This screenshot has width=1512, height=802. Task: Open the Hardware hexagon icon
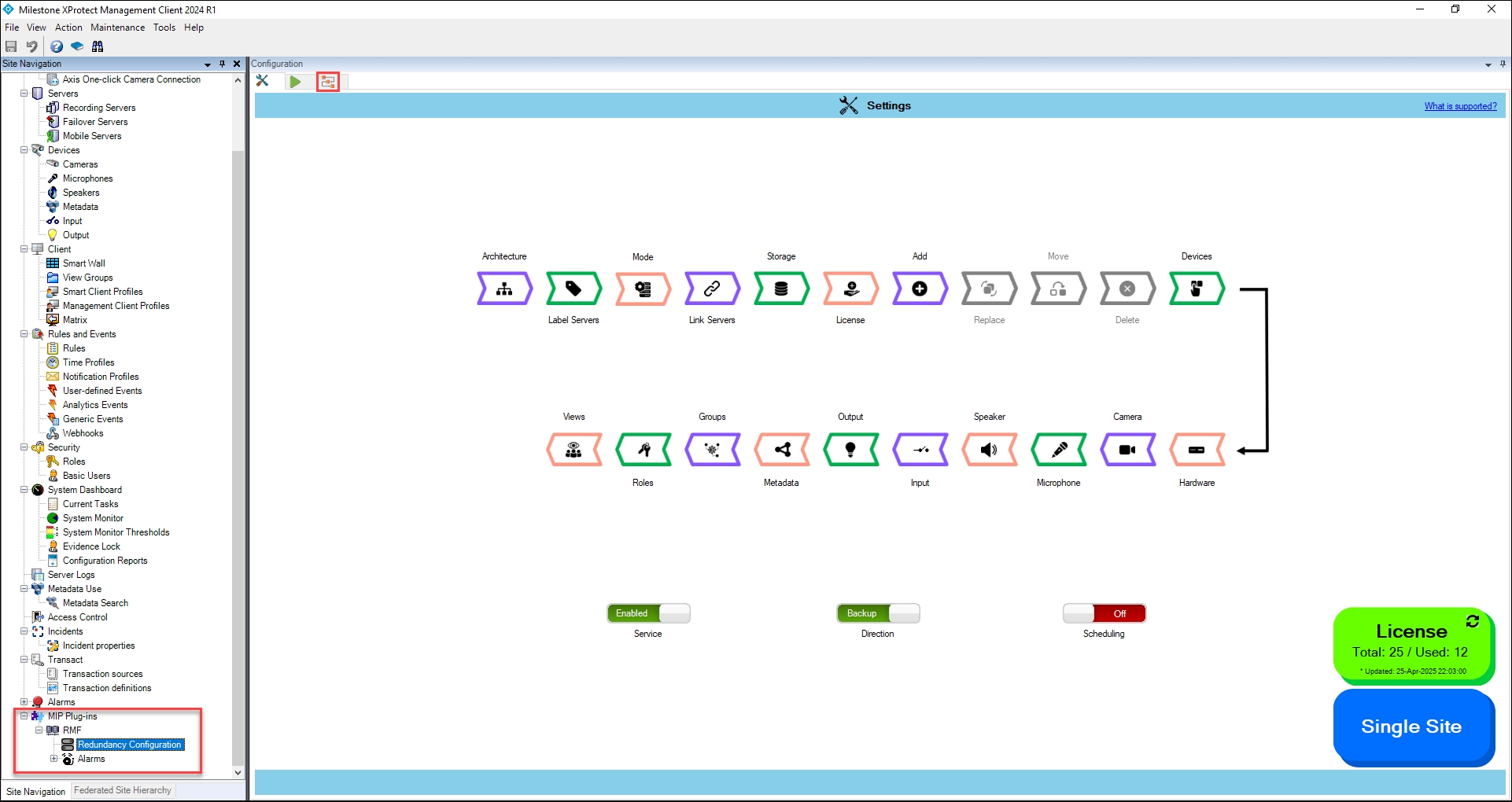pos(1197,450)
